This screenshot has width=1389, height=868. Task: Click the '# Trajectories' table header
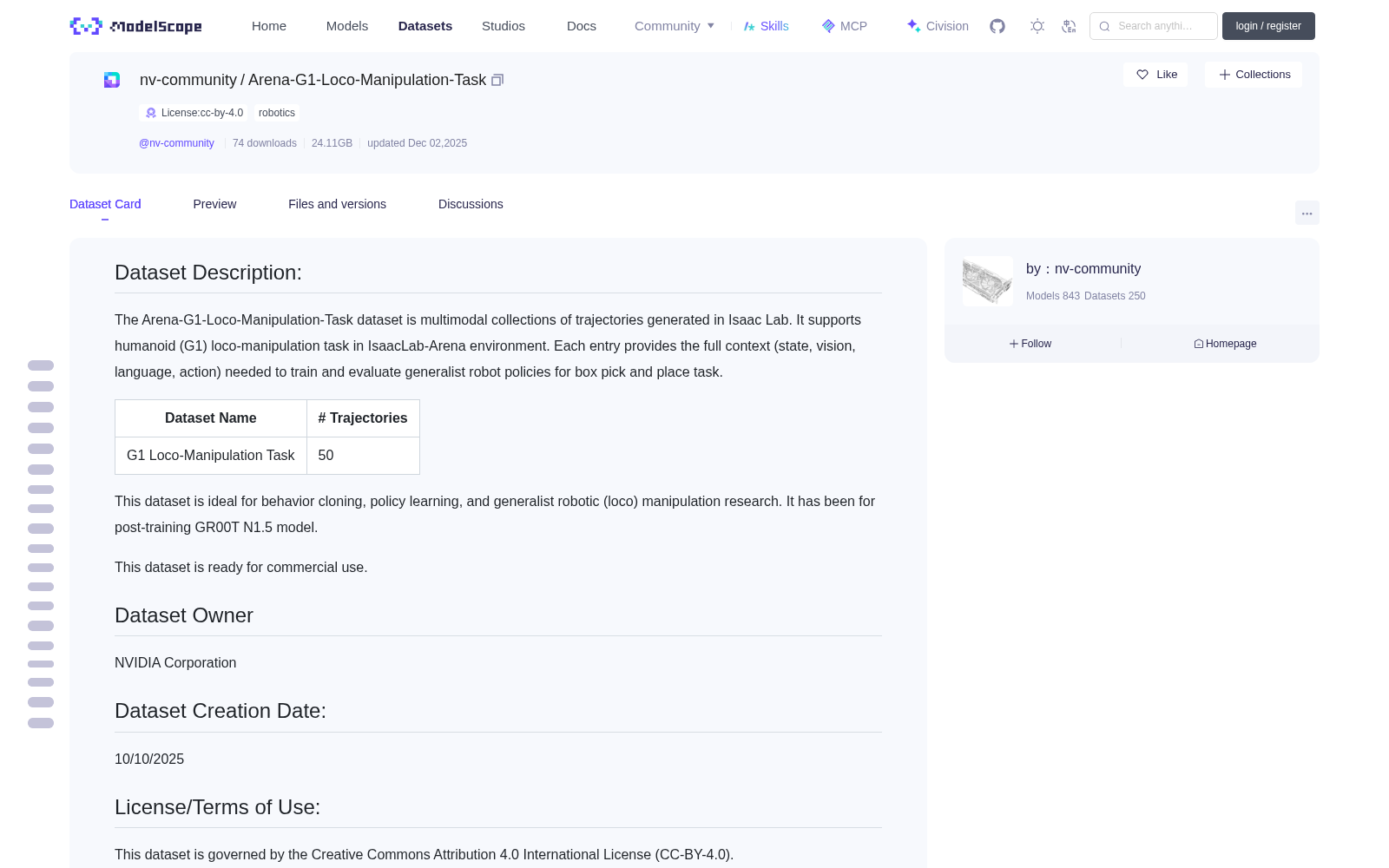click(x=363, y=418)
